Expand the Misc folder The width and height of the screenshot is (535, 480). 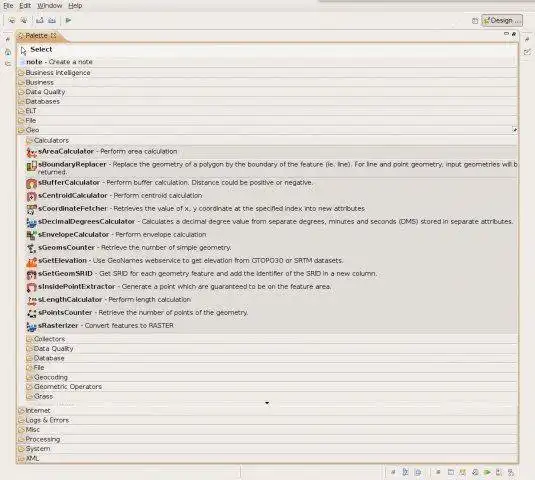click(268, 430)
